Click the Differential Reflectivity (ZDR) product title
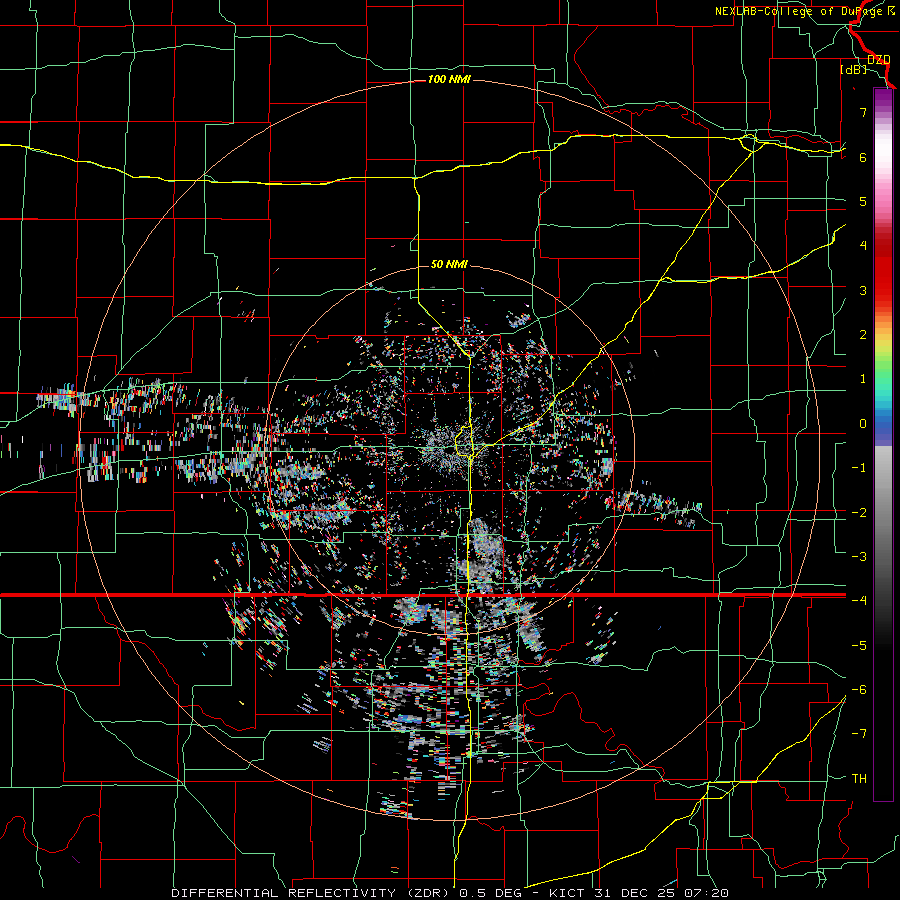Image resolution: width=900 pixels, height=900 pixels. [x=313, y=893]
